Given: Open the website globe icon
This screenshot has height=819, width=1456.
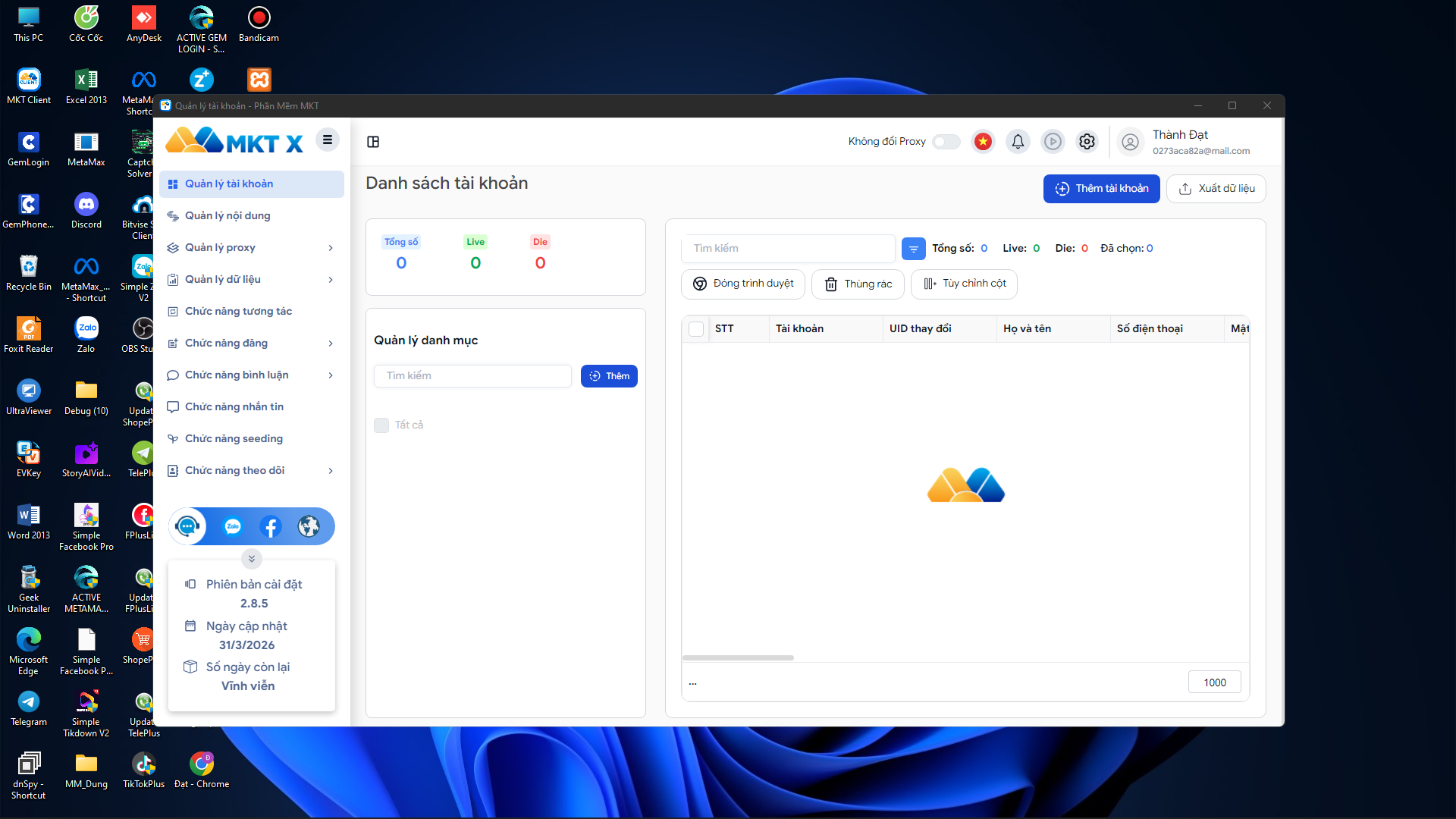Looking at the screenshot, I should coord(309,526).
